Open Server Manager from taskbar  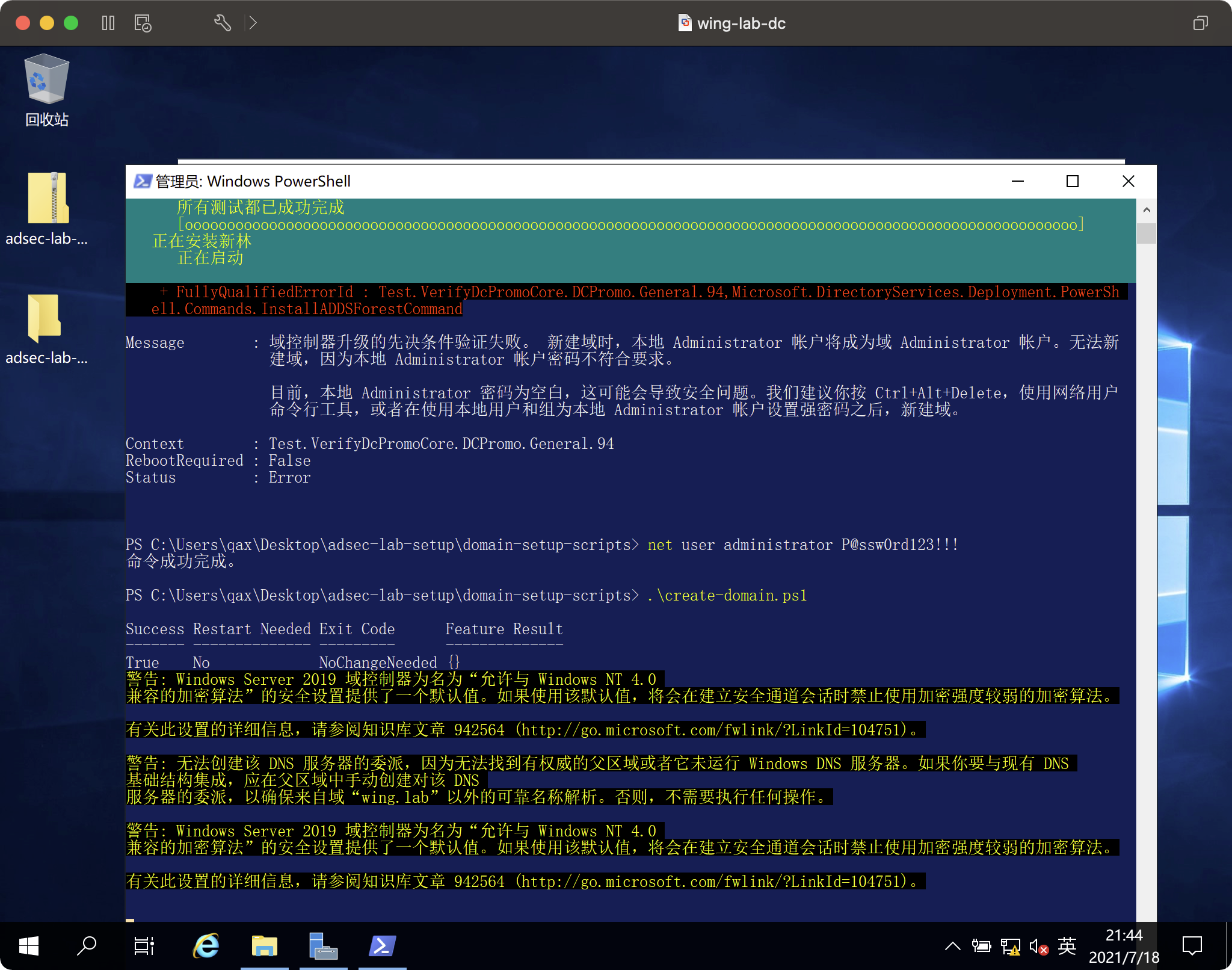tap(323, 946)
